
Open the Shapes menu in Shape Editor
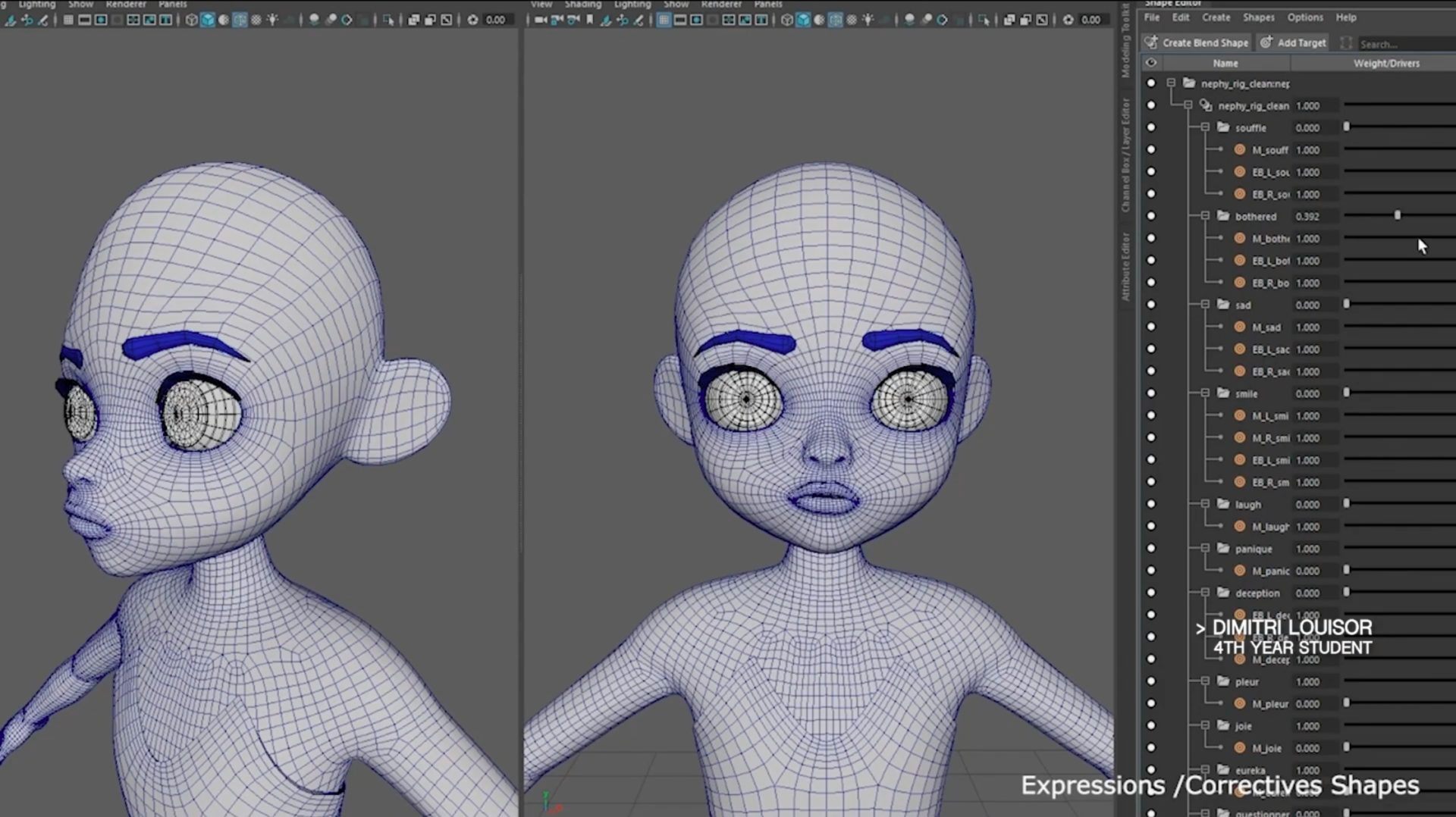pos(1258,17)
